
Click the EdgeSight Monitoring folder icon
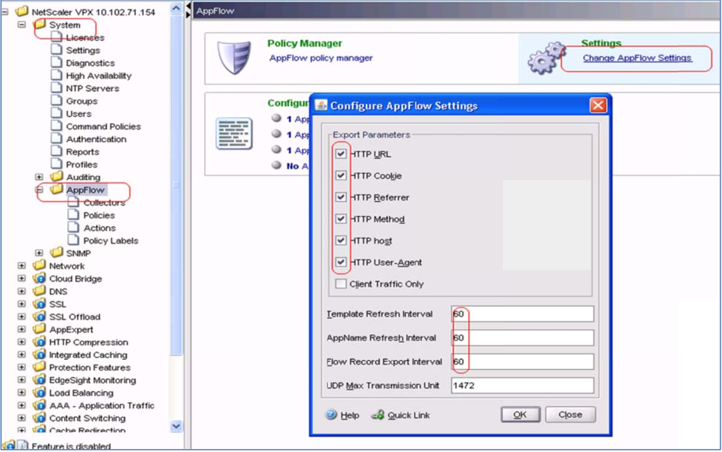[39, 380]
